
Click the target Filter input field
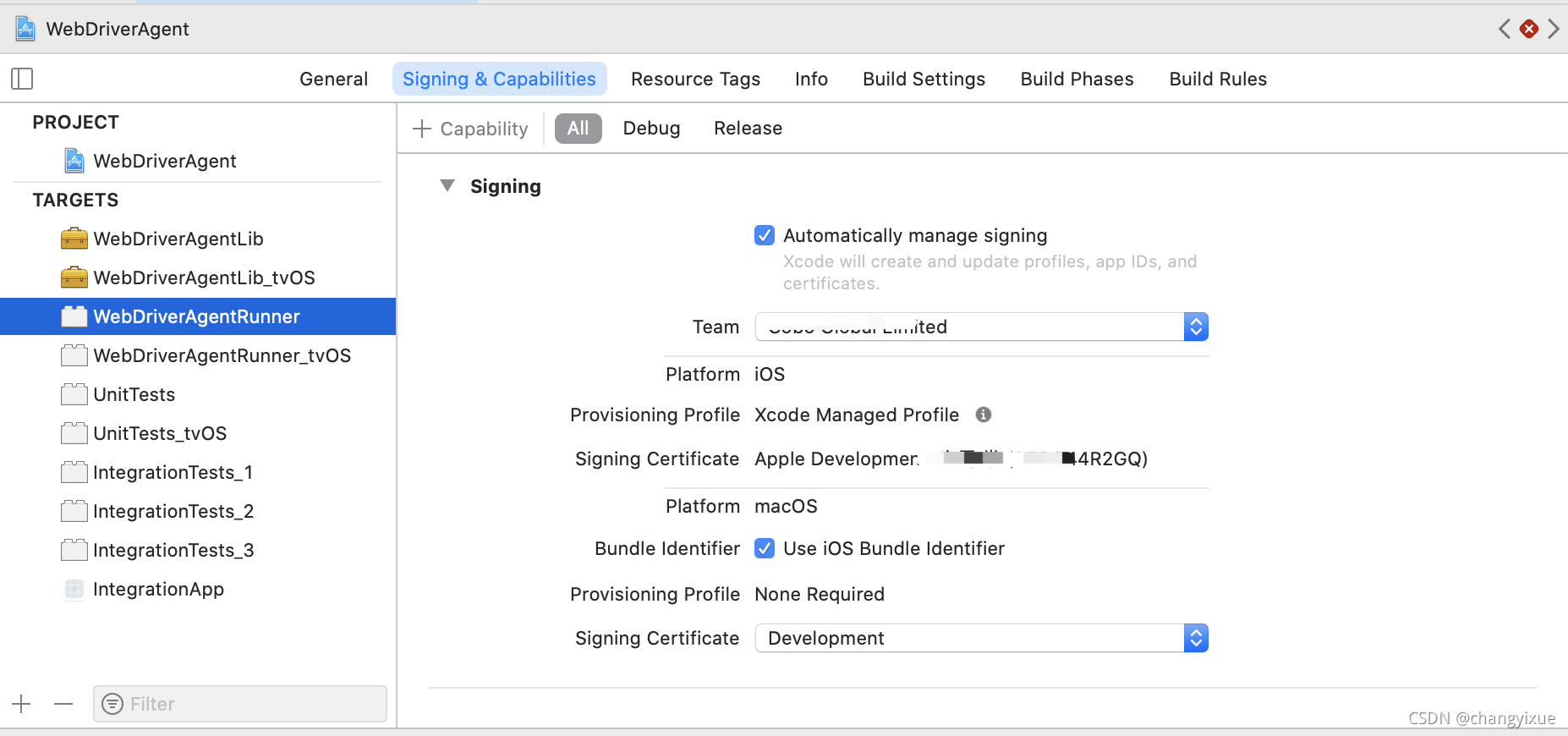coord(240,704)
